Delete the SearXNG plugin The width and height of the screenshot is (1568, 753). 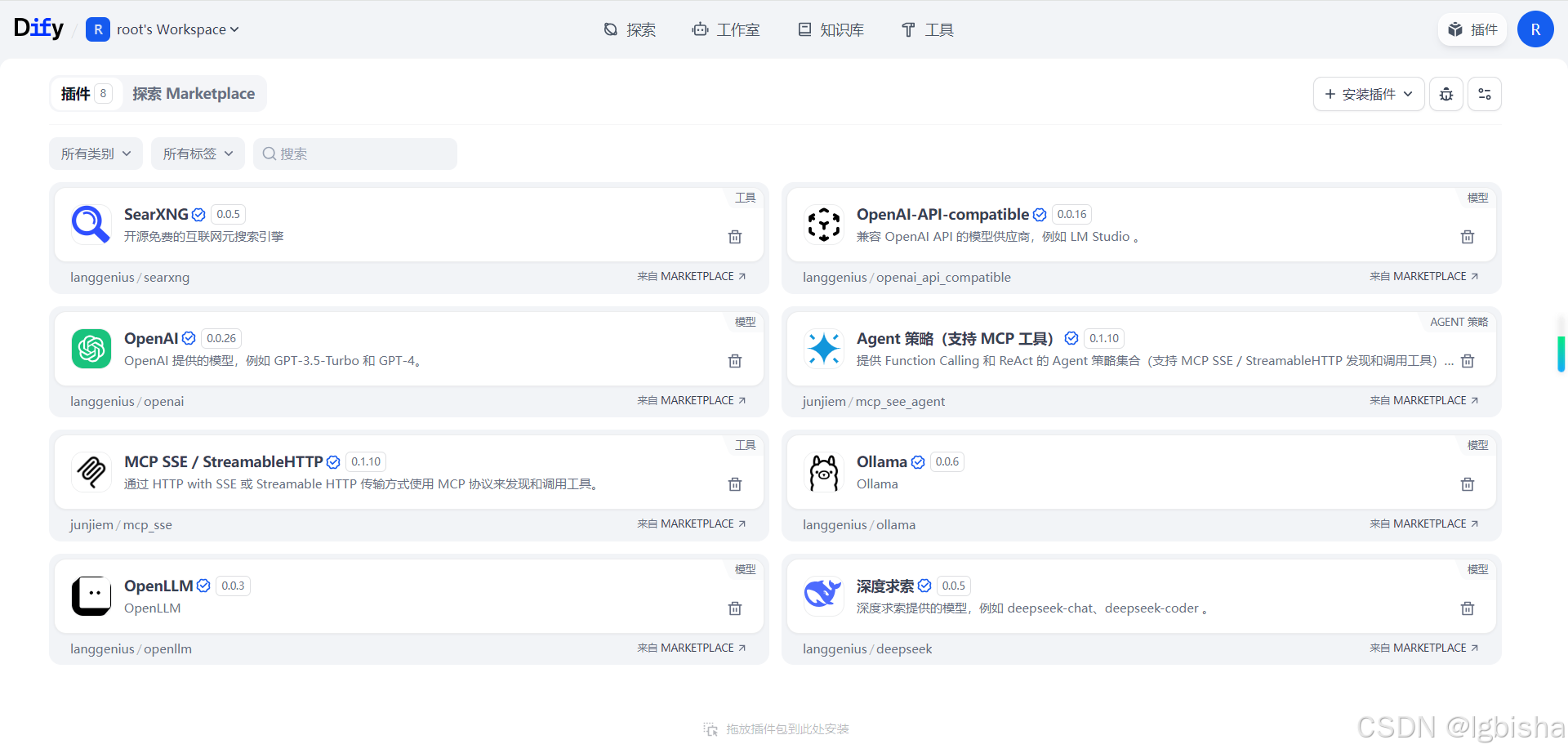click(x=735, y=237)
